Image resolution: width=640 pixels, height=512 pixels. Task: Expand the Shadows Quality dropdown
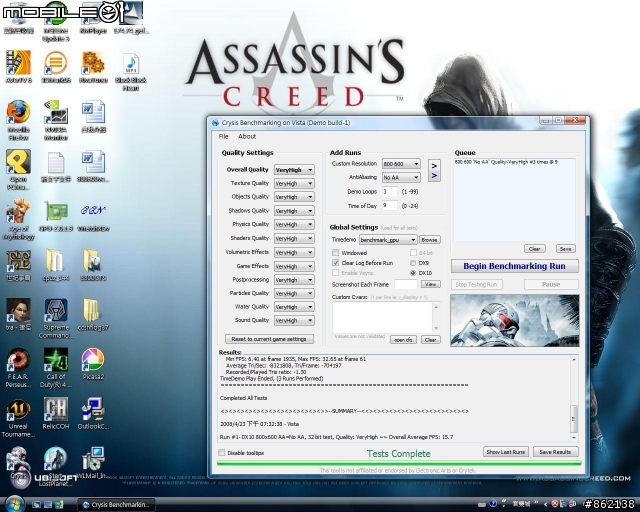294,211
